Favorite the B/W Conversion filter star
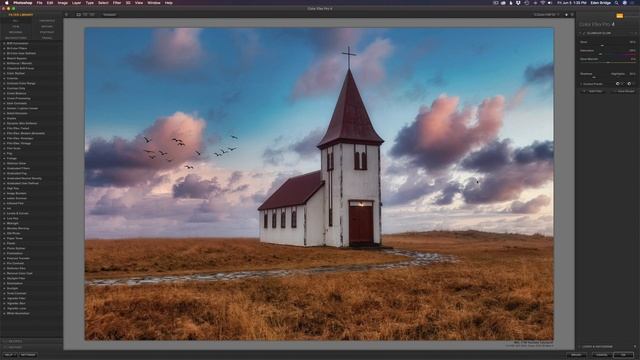Viewport: 640px width, 360px height. (4, 43)
